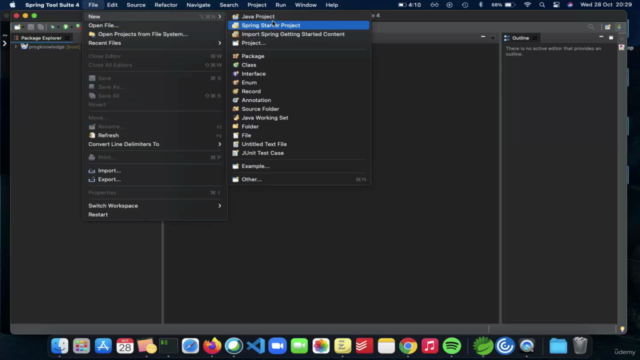
Task: Launch Launchpad from the Dock
Action: tap(81, 346)
